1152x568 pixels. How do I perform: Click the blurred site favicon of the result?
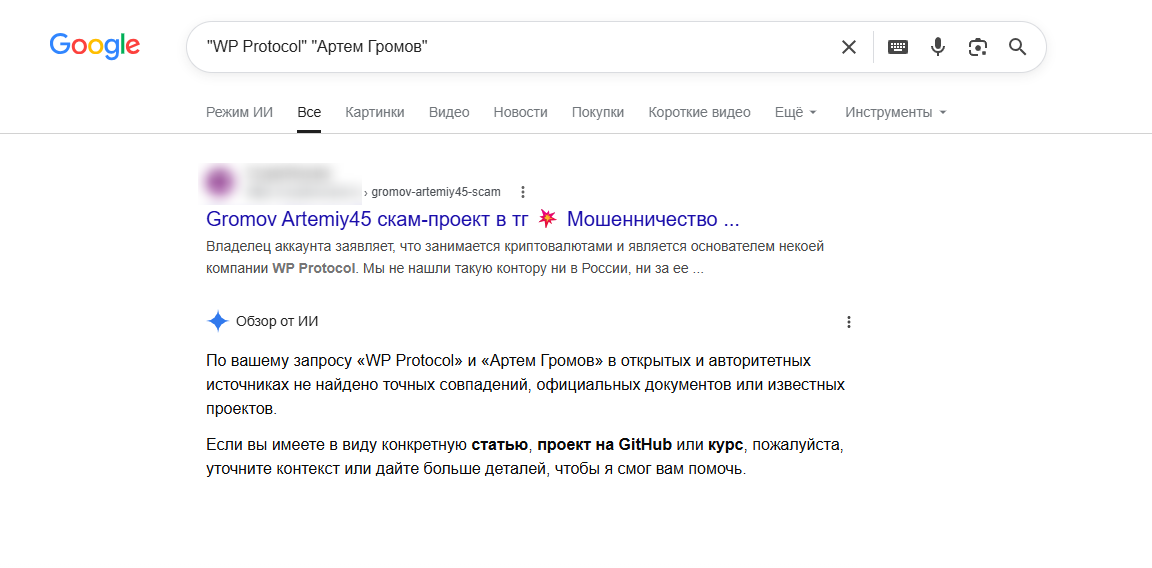(x=220, y=182)
